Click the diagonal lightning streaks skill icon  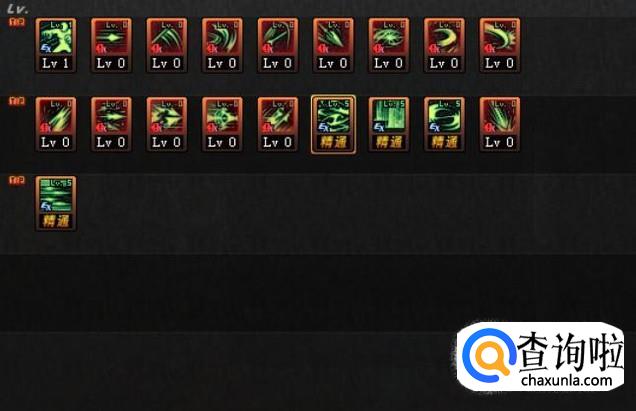point(56,124)
